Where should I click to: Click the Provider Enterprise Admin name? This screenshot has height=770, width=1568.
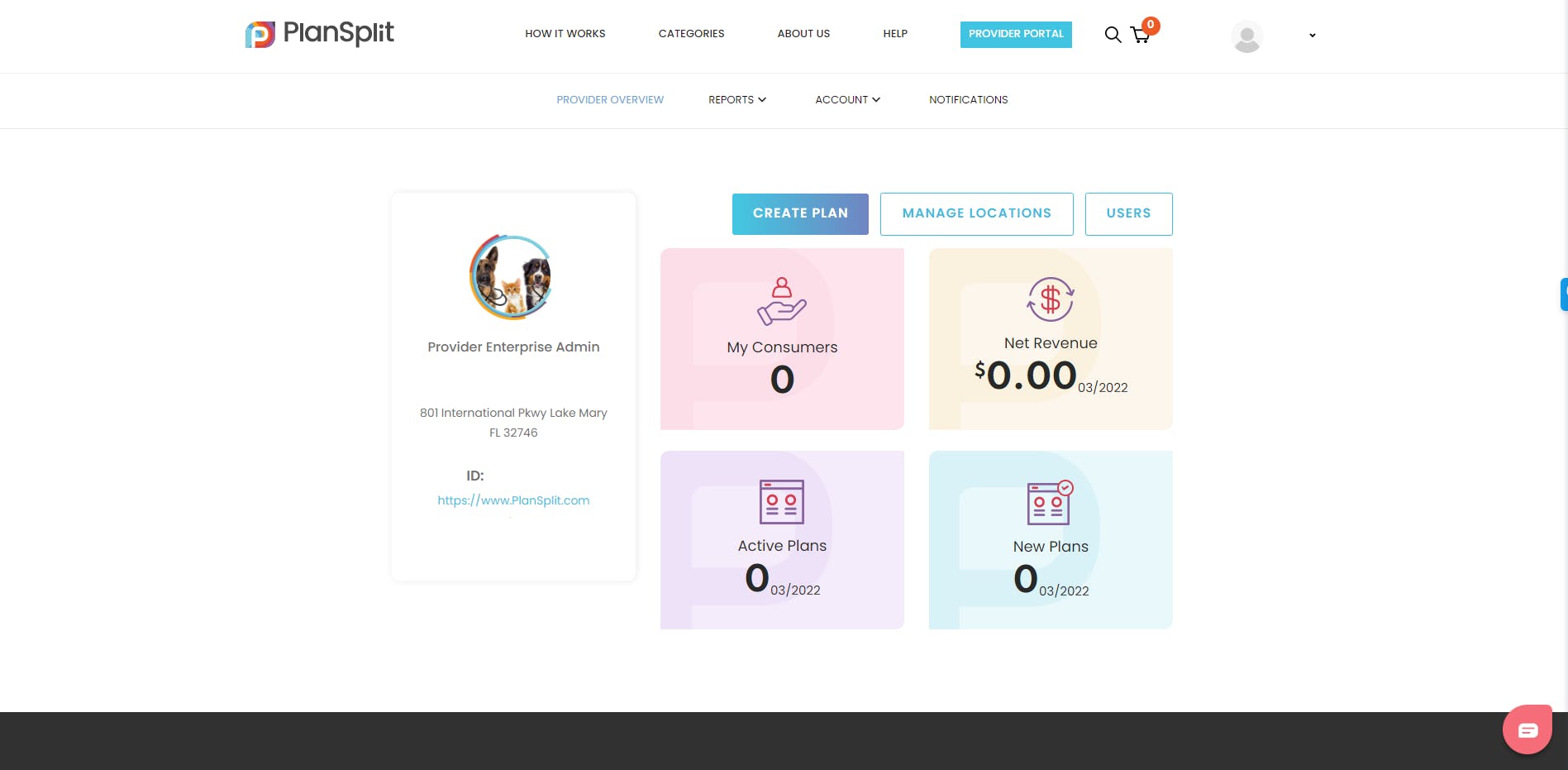513,347
